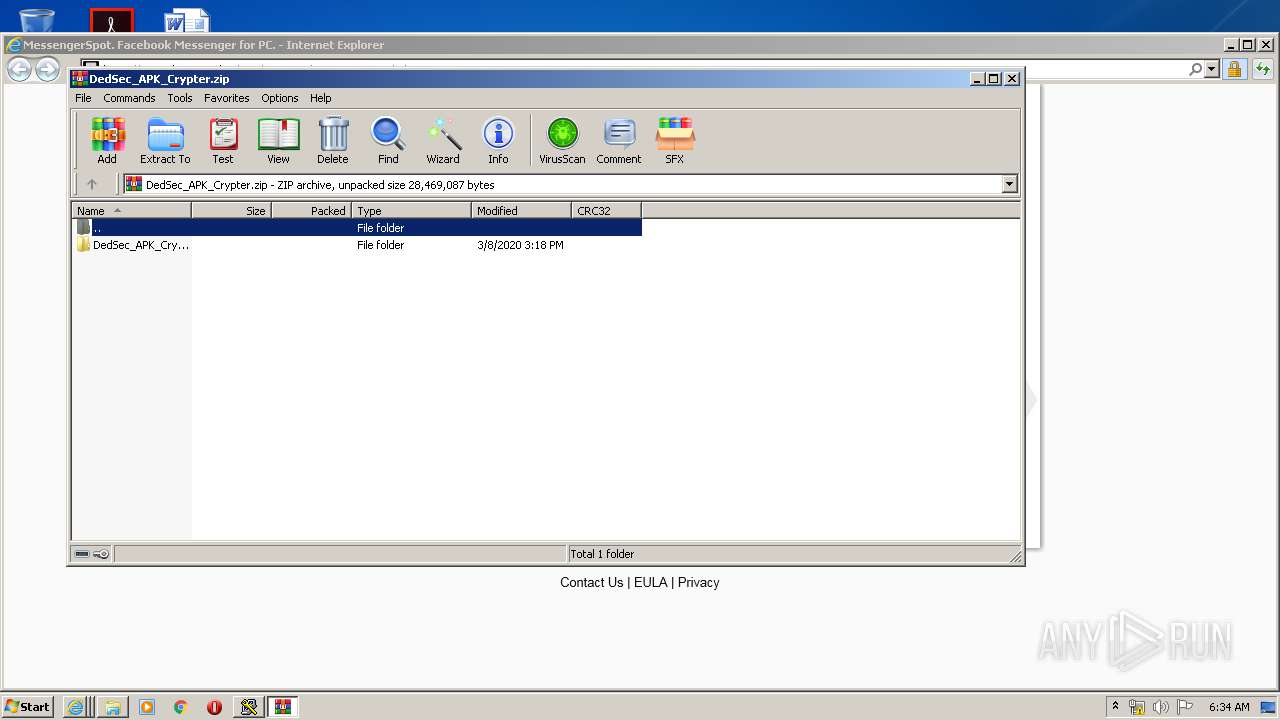Click the Extract To toolbar icon
Image resolution: width=1280 pixels, height=720 pixels.
[x=165, y=140]
